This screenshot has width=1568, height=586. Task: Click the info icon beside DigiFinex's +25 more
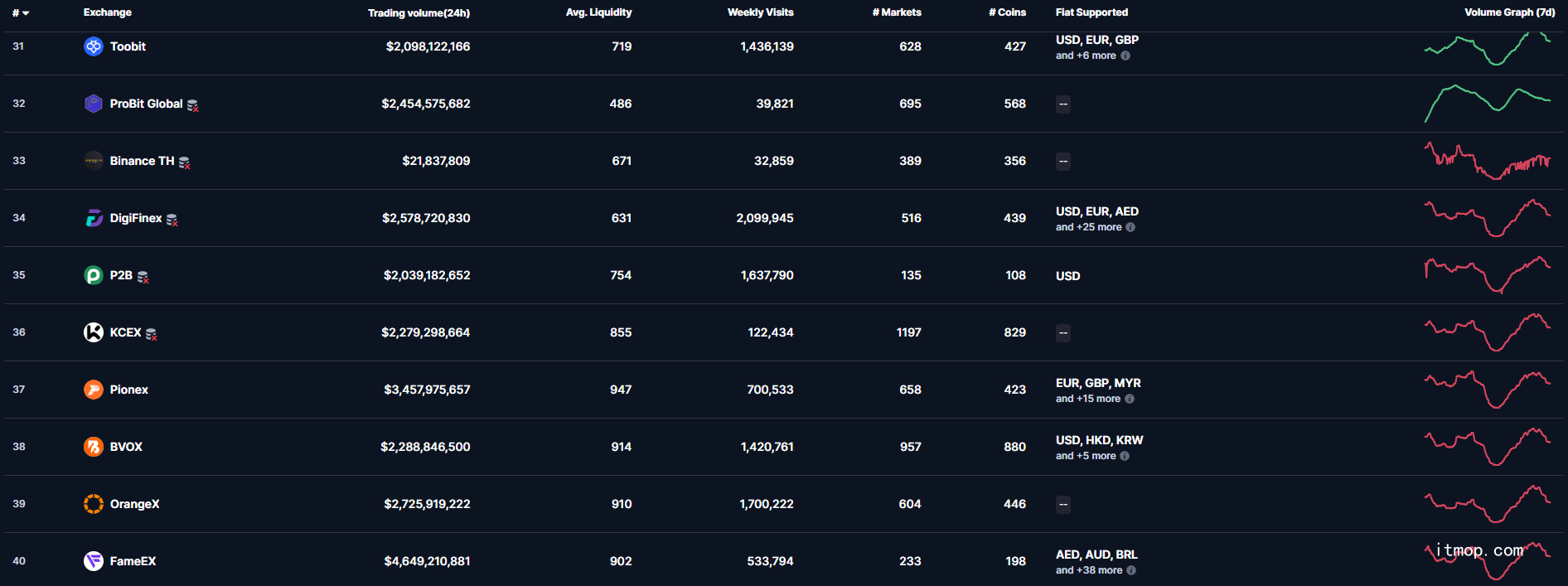point(1130,227)
